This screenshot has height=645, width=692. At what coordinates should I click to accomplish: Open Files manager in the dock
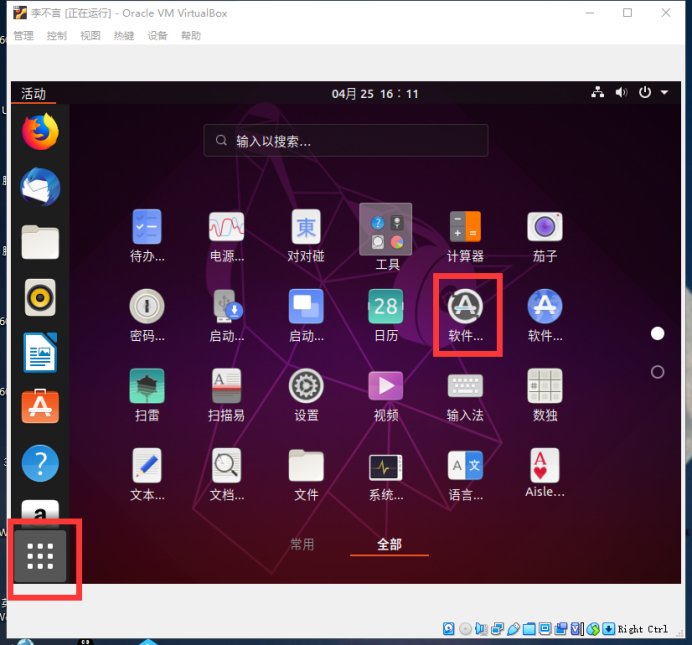click(x=40, y=242)
